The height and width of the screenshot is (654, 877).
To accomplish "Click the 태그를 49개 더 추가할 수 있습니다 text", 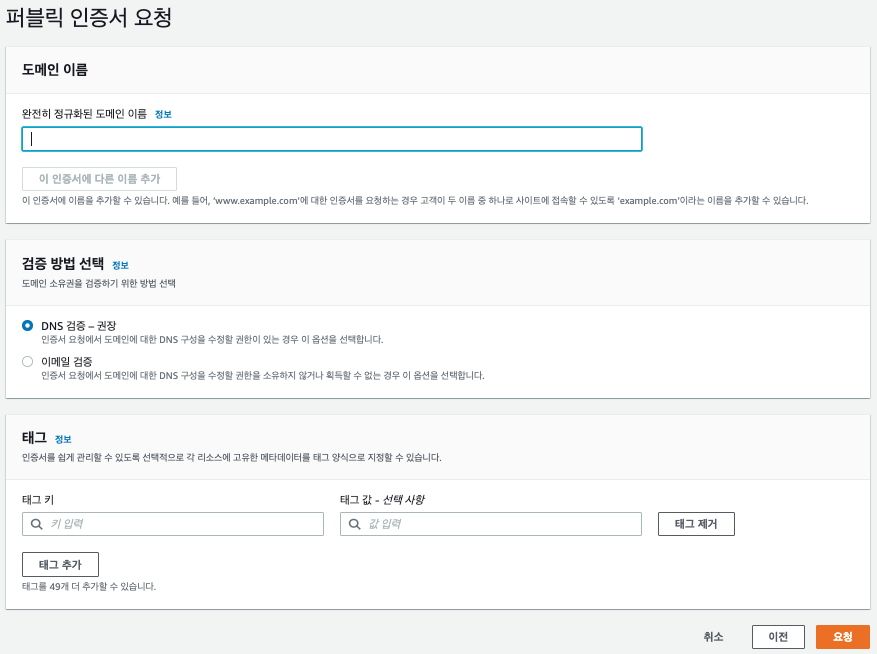I will coord(89,586).
